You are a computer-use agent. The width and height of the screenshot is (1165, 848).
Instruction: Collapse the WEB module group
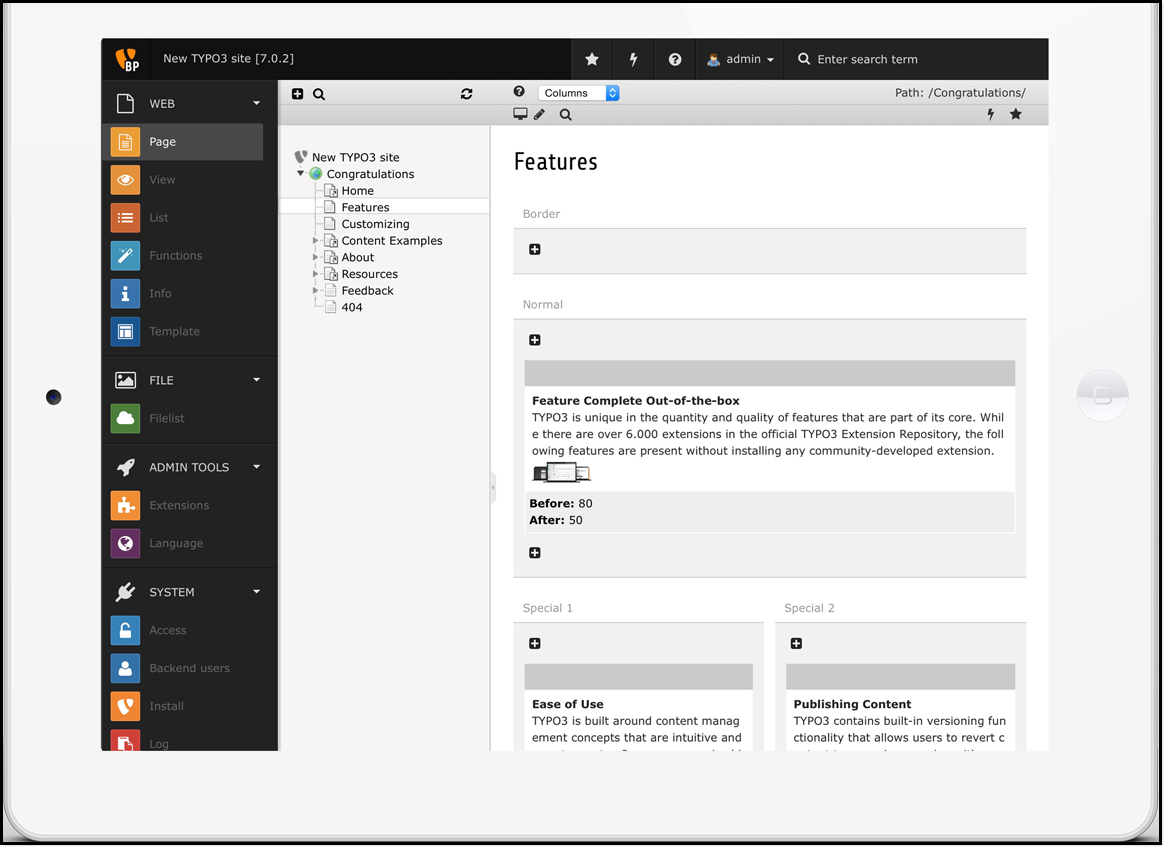pyautogui.click(x=256, y=104)
